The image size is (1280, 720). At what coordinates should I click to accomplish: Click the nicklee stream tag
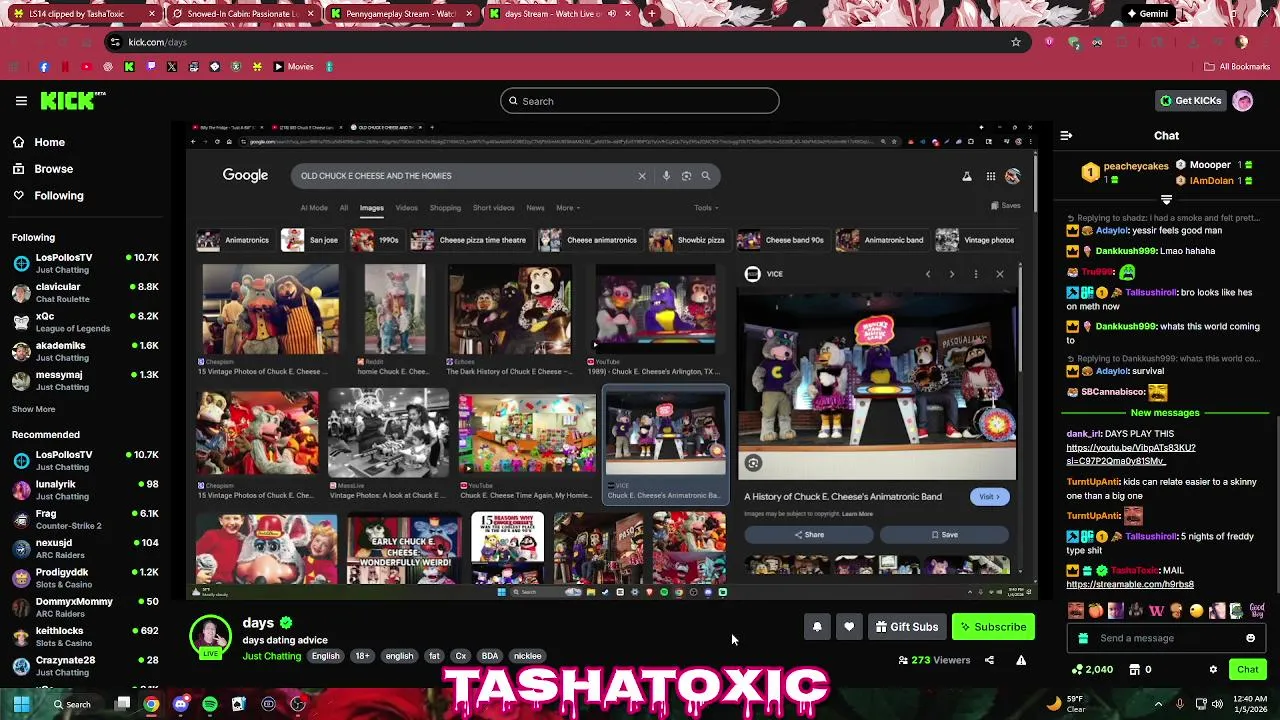(x=527, y=656)
